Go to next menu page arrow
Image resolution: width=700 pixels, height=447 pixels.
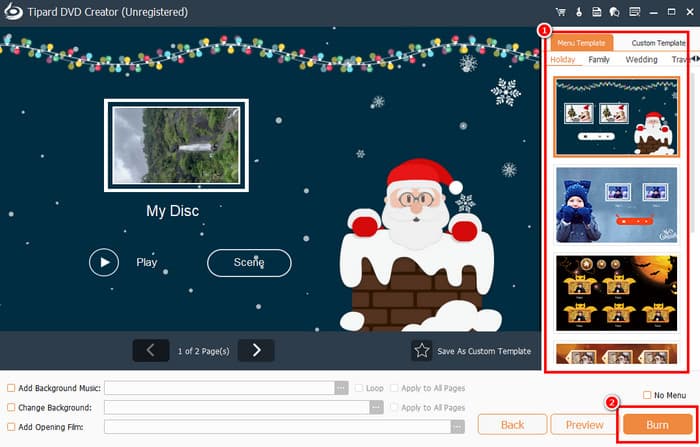tap(256, 350)
